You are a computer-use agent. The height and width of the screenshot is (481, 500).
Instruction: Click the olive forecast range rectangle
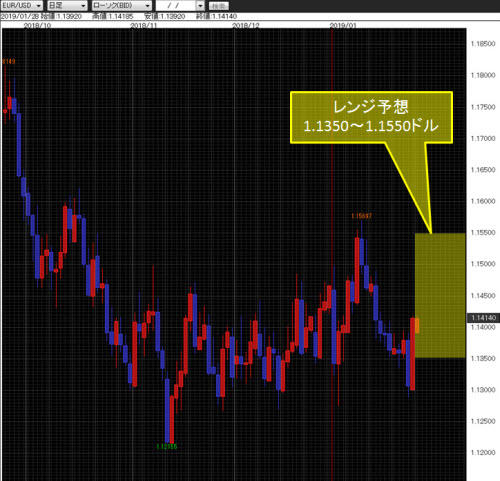(x=440, y=296)
